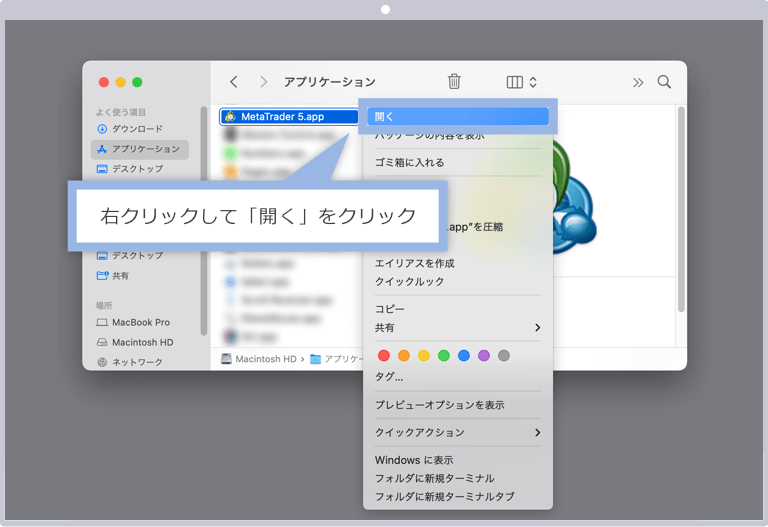Click the preview pane vertical scrollbar
The image size is (768, 527).
[x=681, y=209]
